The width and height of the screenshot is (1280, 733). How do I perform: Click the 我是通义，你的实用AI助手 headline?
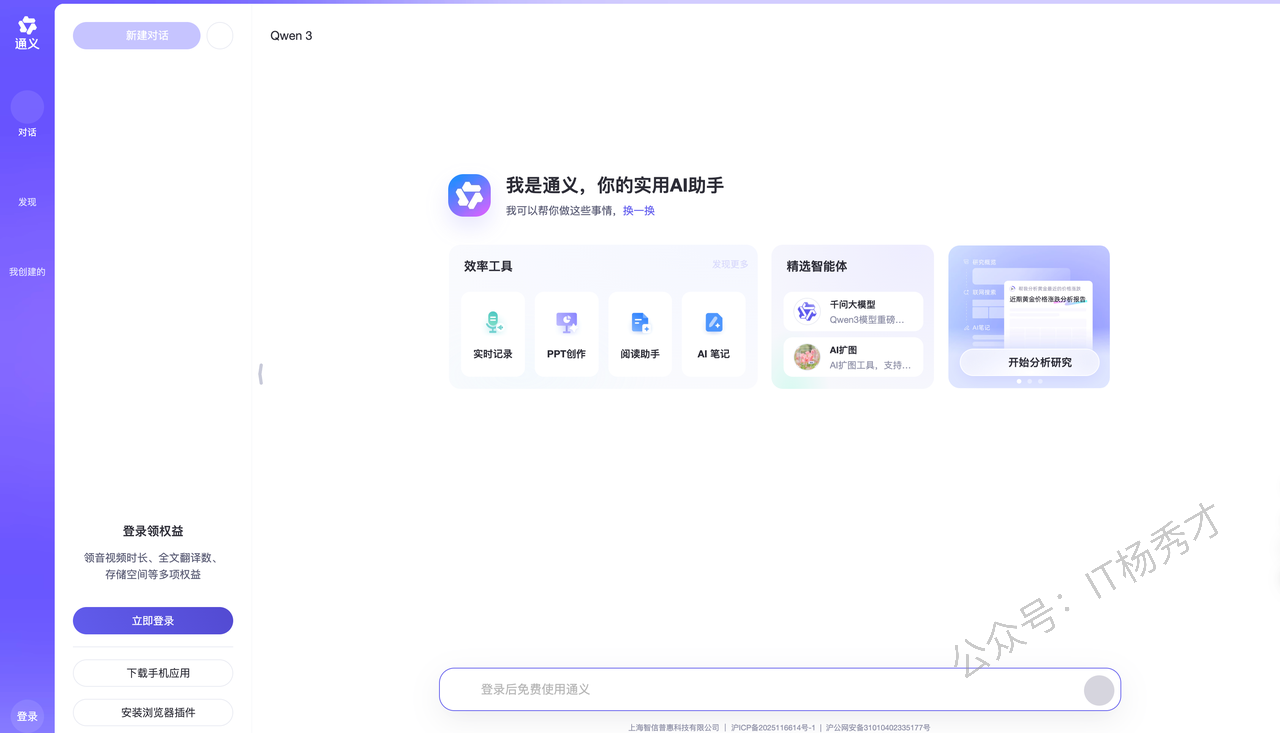click(615, 185)
